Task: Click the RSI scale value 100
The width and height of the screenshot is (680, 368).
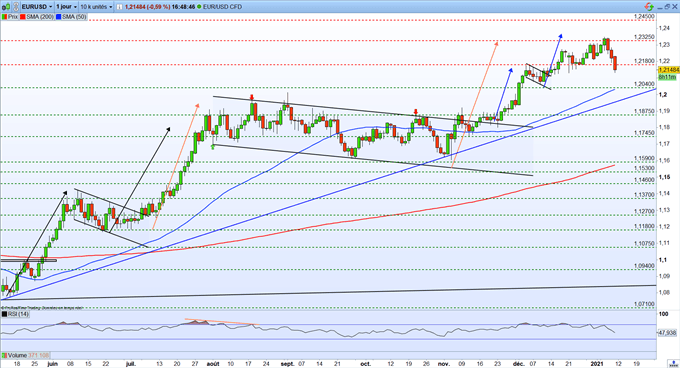Action: (x=664, y=314)
